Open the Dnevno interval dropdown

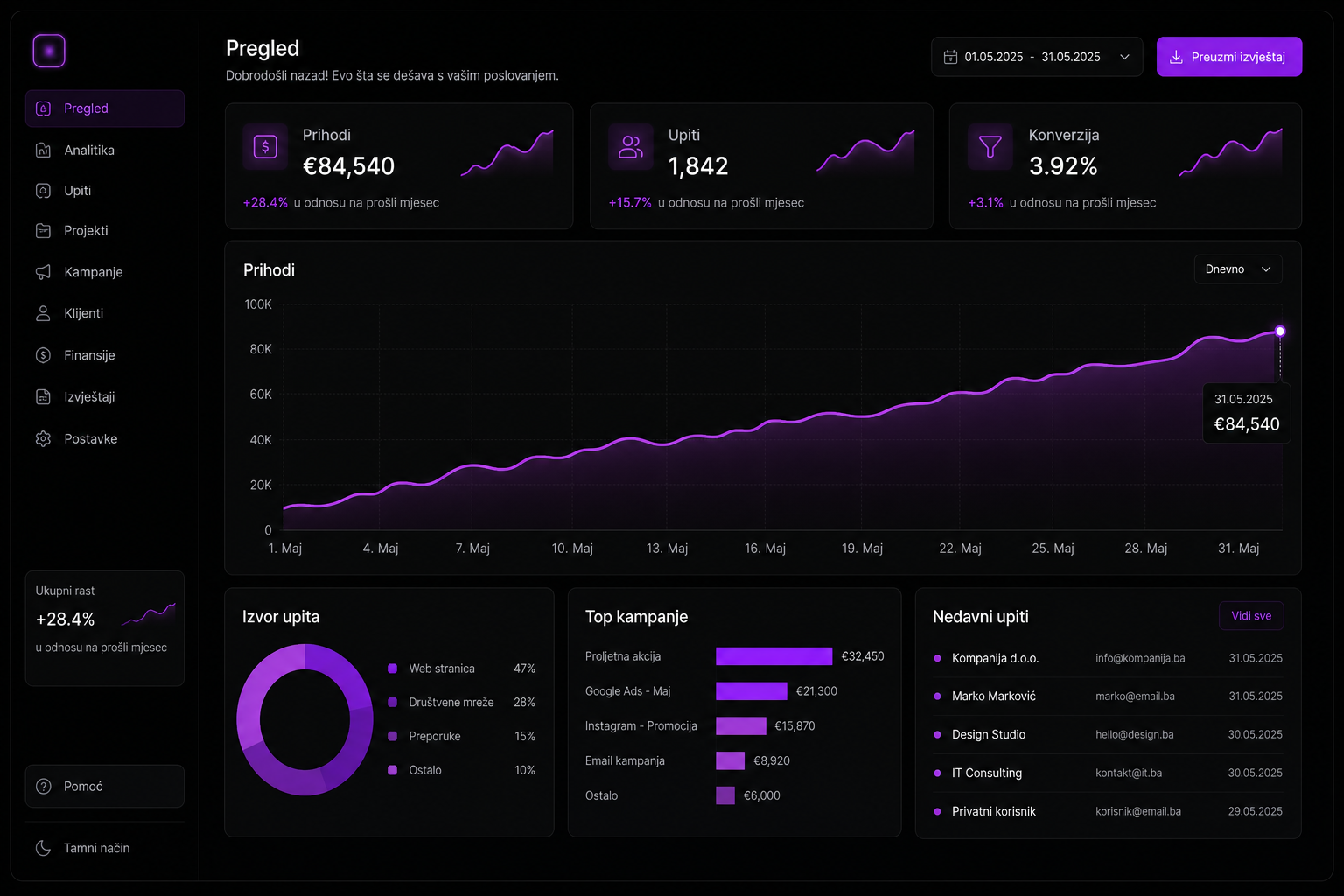(x=1238, y=269)
